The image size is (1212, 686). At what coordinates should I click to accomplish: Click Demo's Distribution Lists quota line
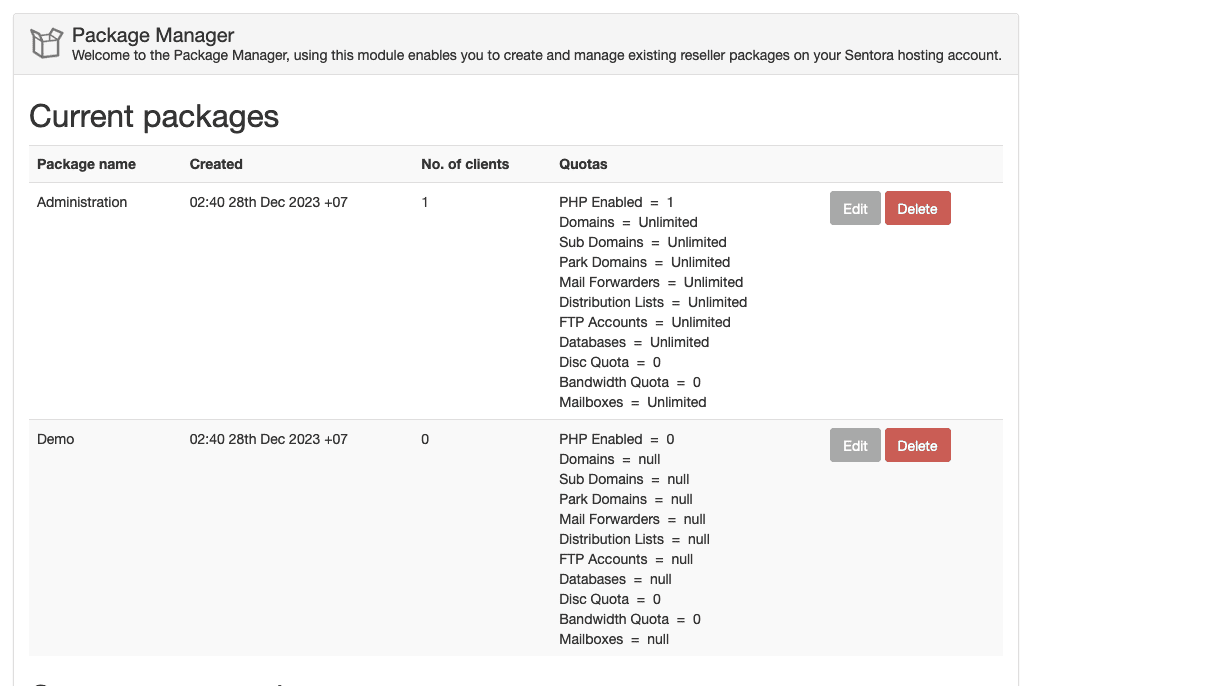coord(634,539)
